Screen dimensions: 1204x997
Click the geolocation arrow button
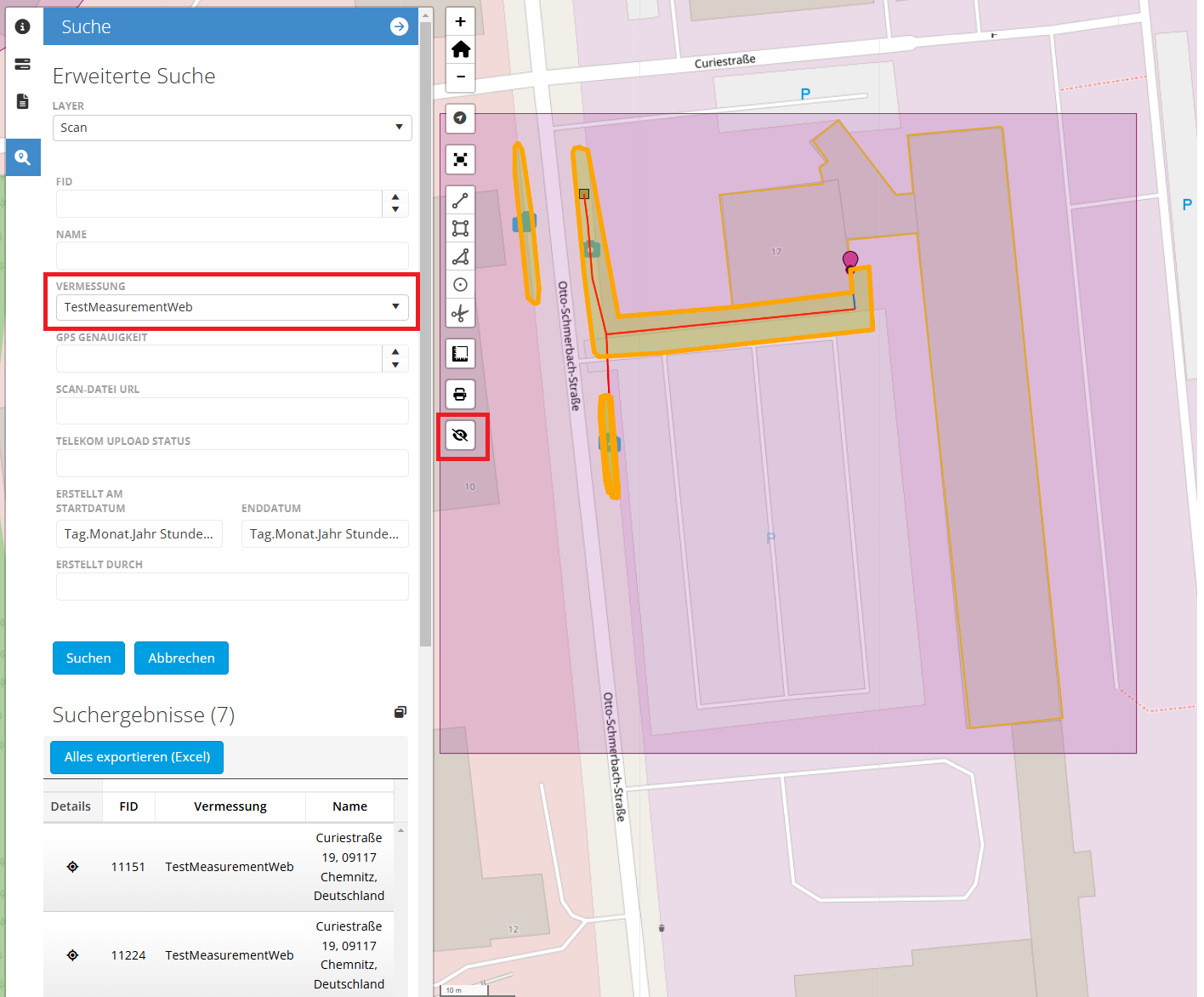(x=460, y=118)
